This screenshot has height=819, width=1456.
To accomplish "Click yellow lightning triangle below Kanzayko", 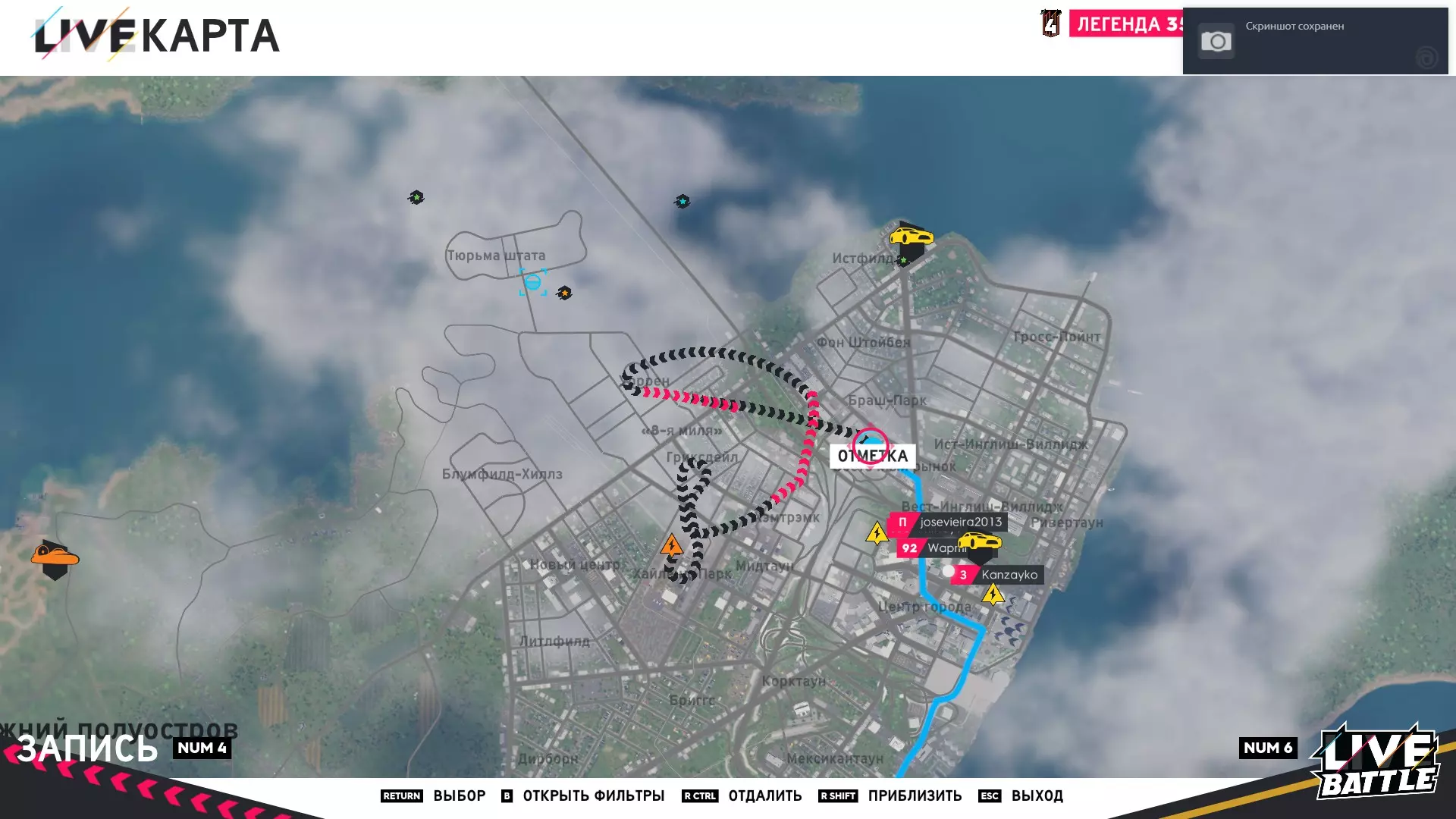I will pos(993,595).
